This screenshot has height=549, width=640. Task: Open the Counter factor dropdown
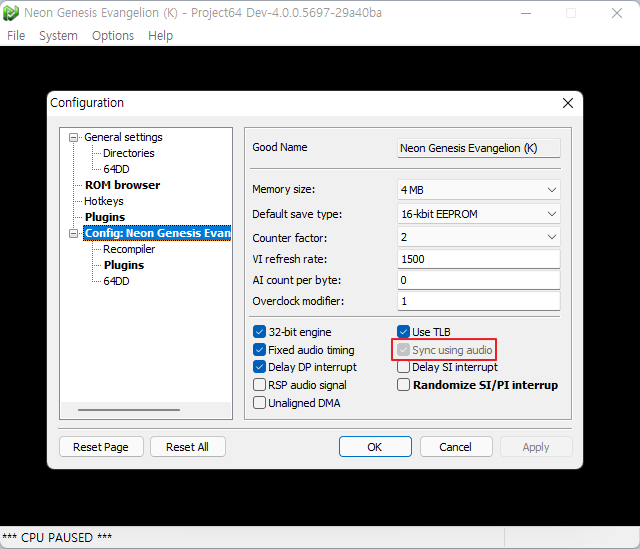tap(479, 237)
